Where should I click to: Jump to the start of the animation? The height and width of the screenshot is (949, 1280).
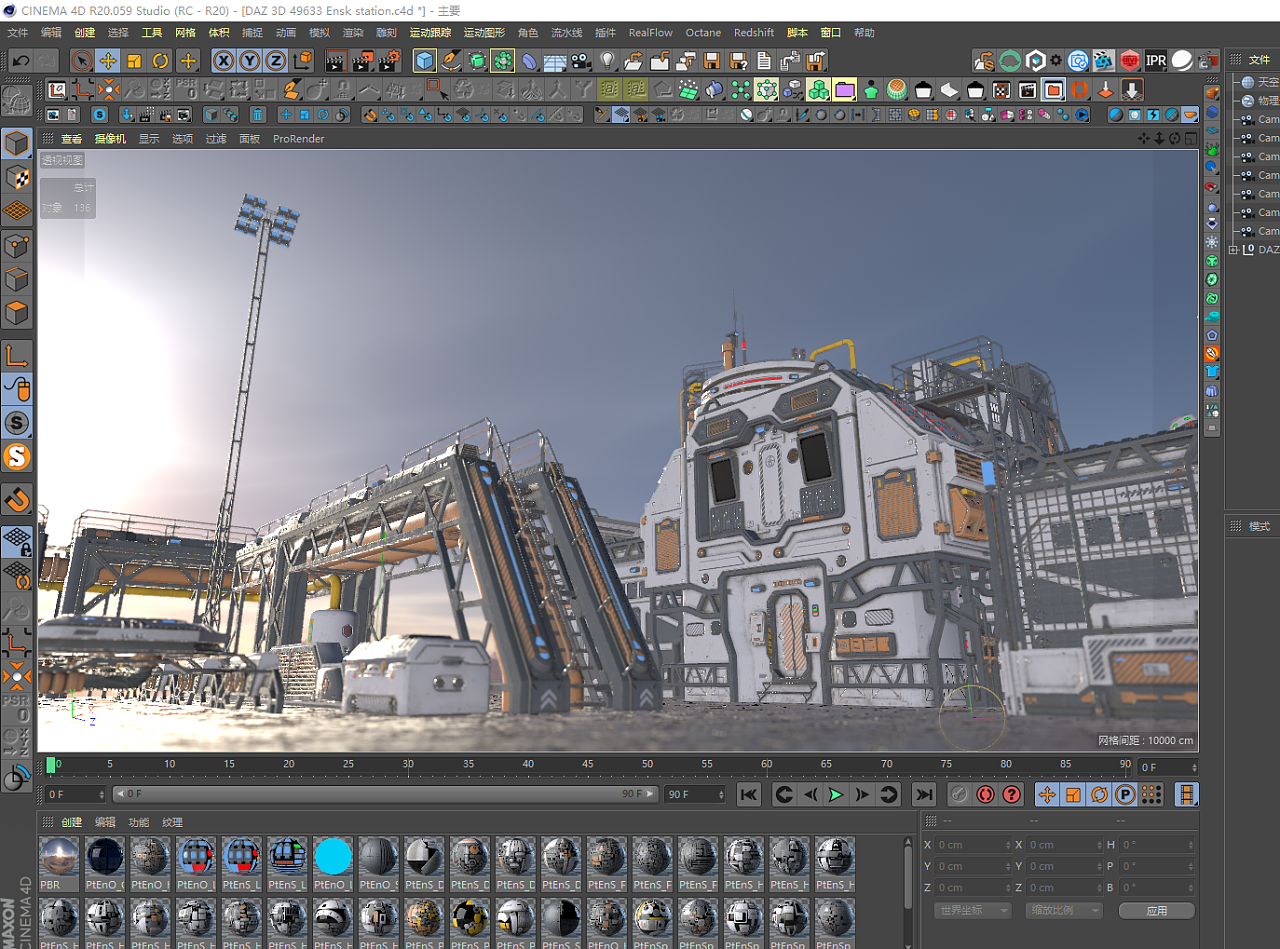[748, 795]
